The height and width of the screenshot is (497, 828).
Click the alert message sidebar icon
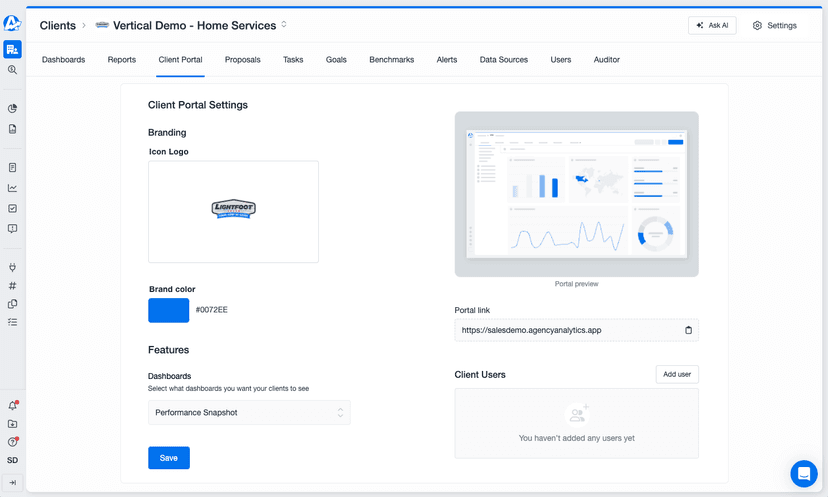coord(12,229)
